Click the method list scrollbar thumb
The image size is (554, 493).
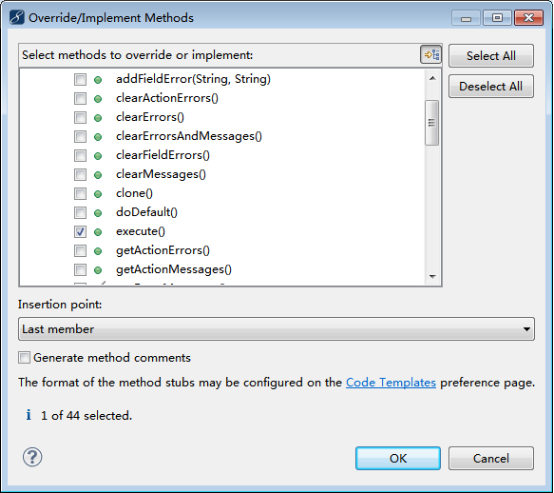[x=432, y=123]
